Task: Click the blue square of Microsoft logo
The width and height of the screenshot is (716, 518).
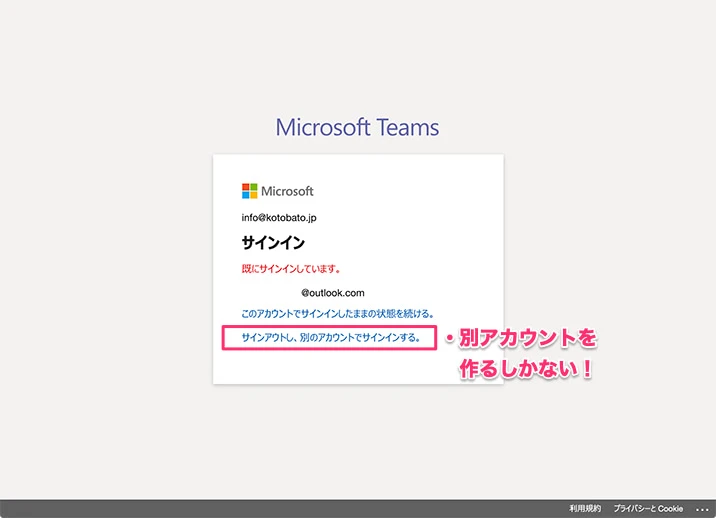Action: click(246, 195)
